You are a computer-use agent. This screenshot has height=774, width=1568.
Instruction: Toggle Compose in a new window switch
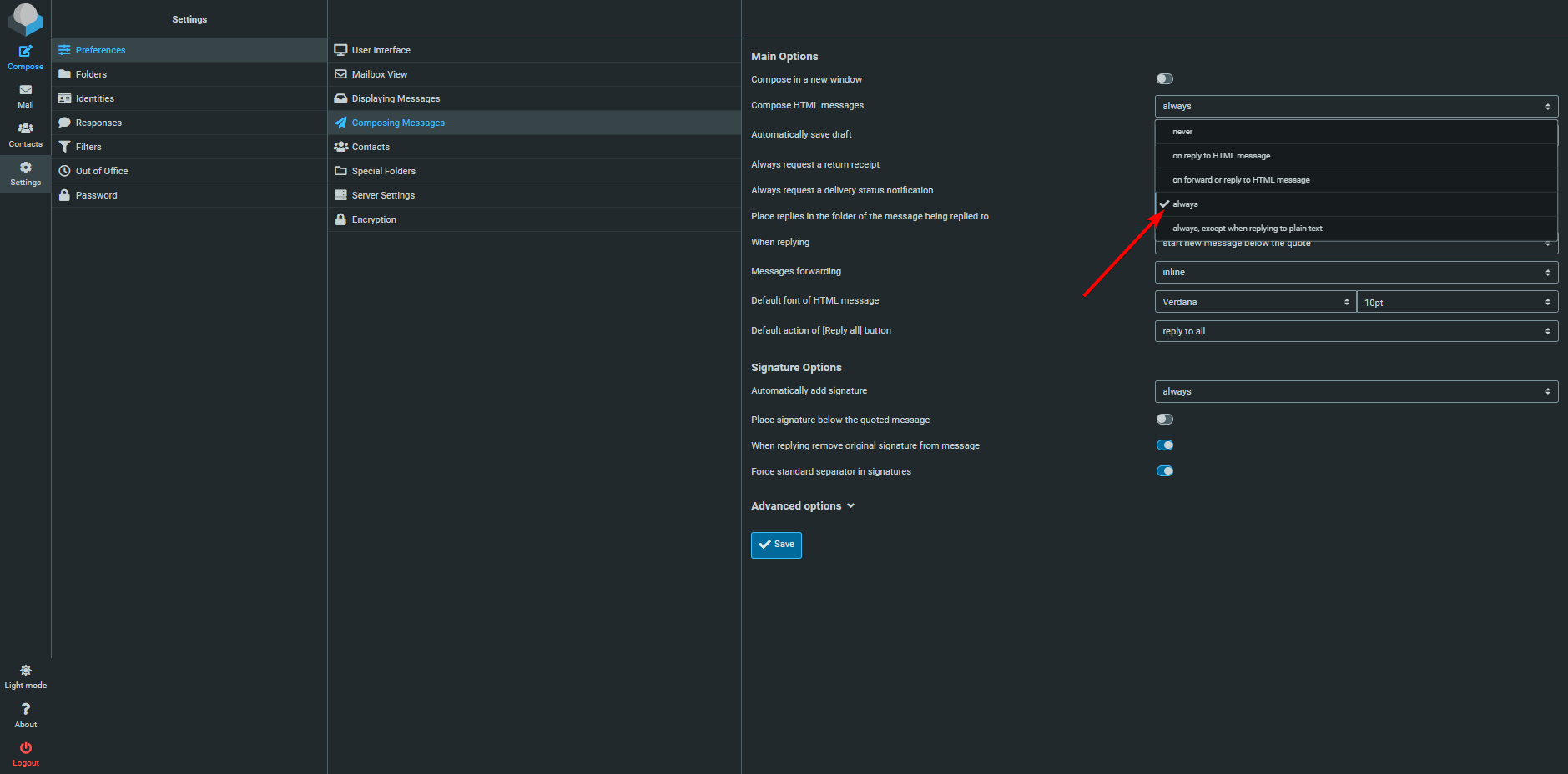pos(1165,79)
